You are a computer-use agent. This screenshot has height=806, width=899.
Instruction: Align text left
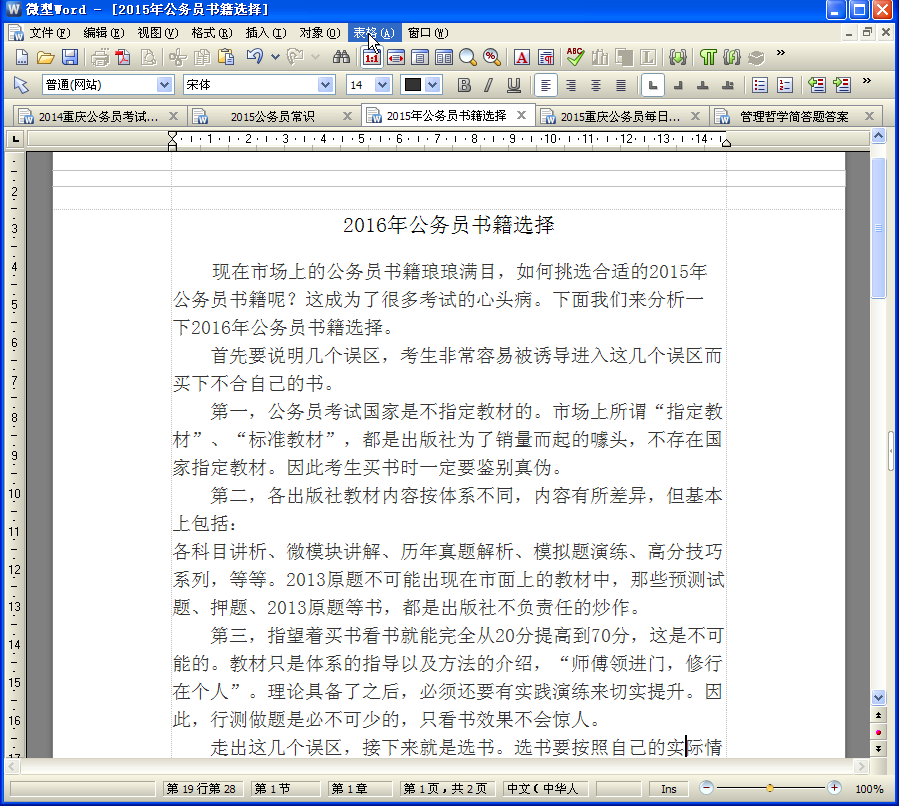click(546, 85)
